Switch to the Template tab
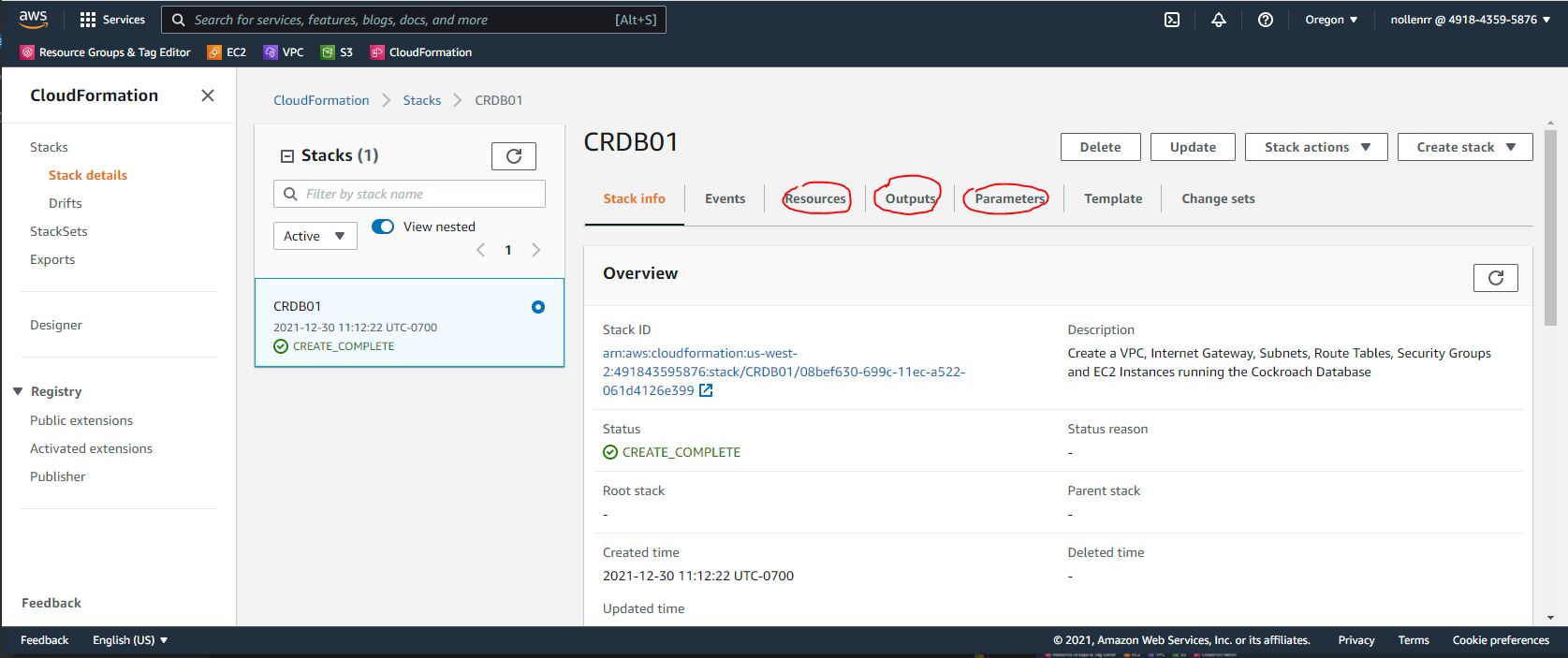 [1113, 198]
